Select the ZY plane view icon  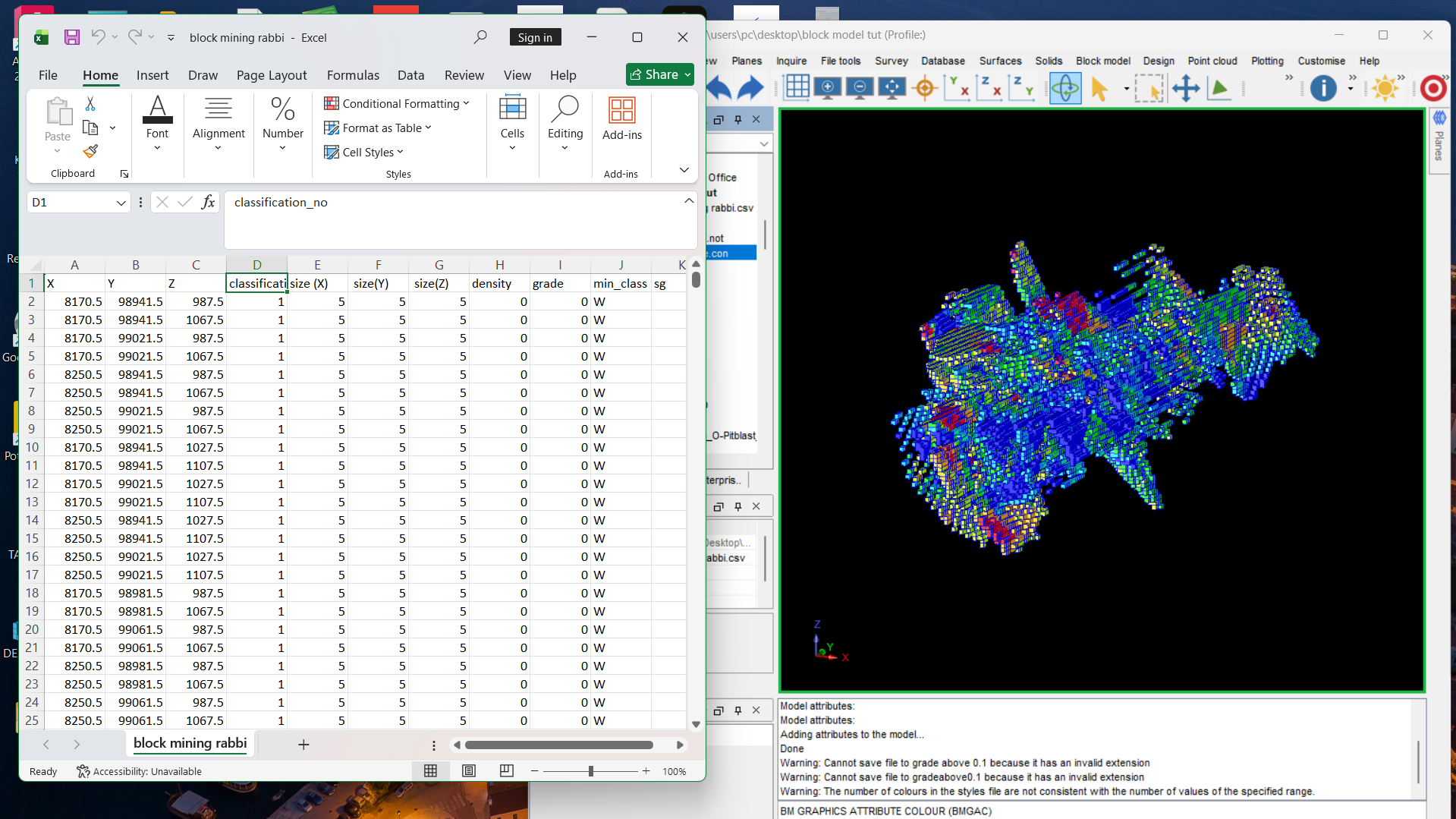pos(1022,88)
